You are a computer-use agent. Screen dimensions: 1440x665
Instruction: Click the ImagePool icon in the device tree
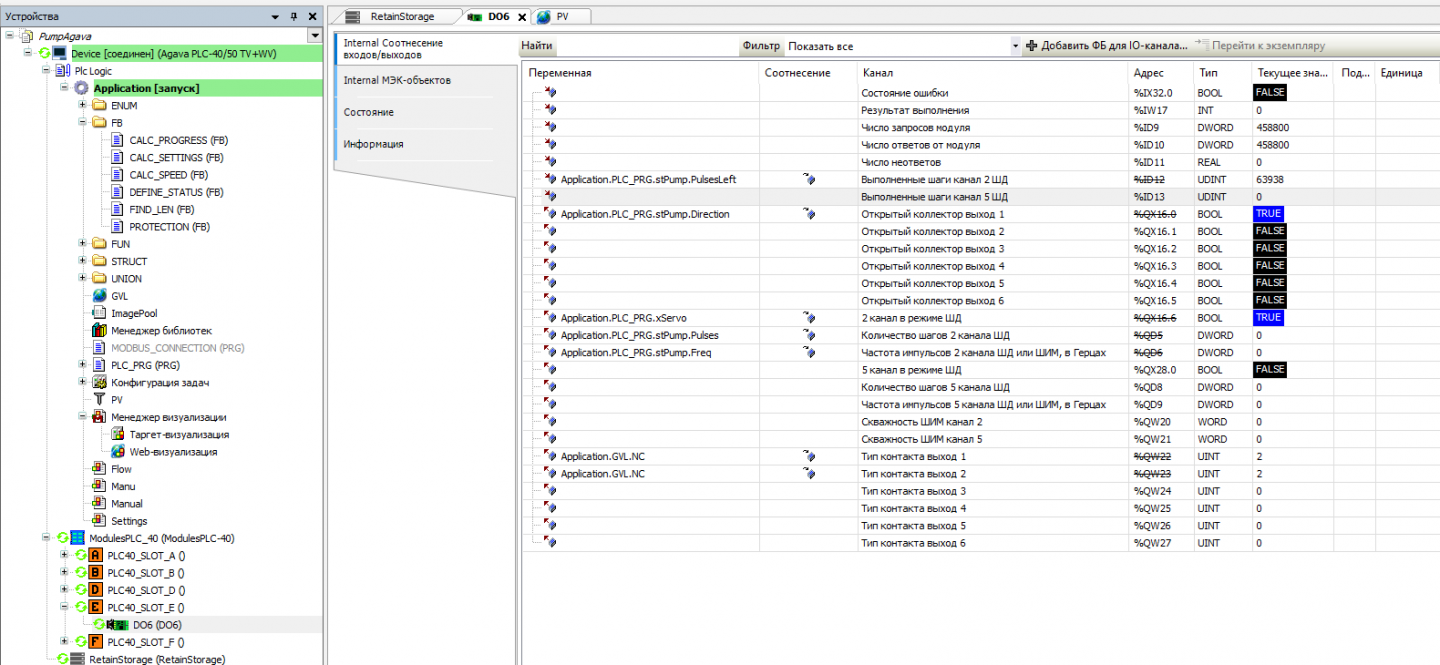[x=99, y=313]
